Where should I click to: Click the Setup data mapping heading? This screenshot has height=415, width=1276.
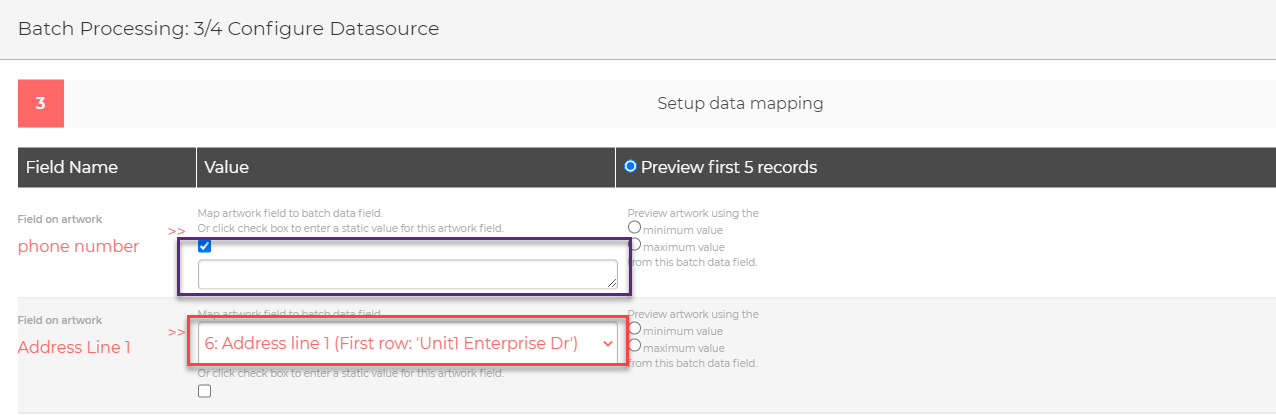[x=740, y=103]
